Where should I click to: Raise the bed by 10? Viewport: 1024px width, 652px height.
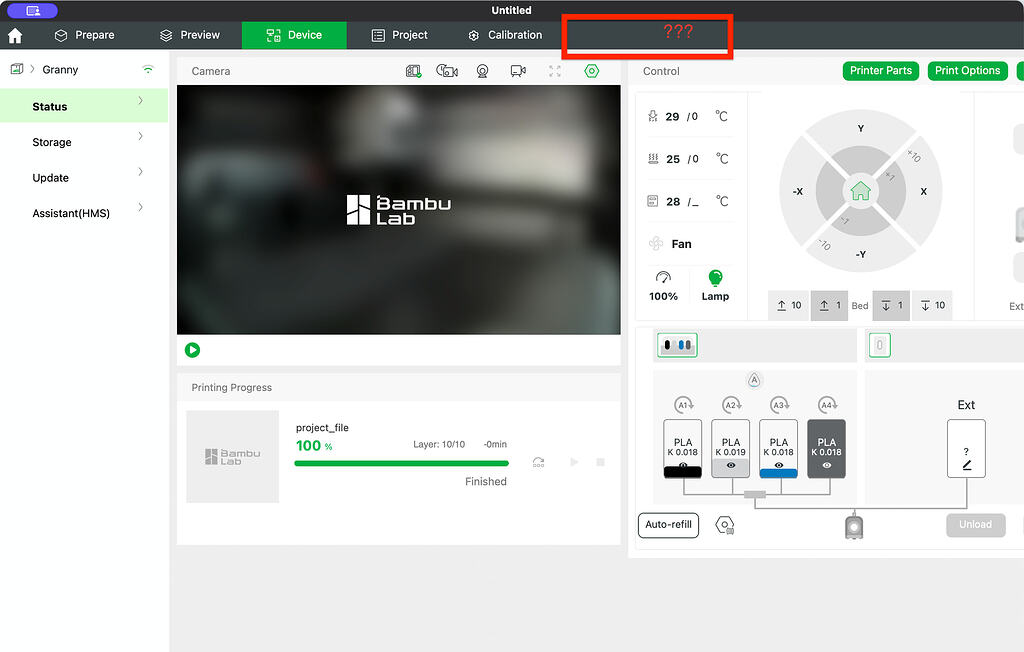[789, 306]
